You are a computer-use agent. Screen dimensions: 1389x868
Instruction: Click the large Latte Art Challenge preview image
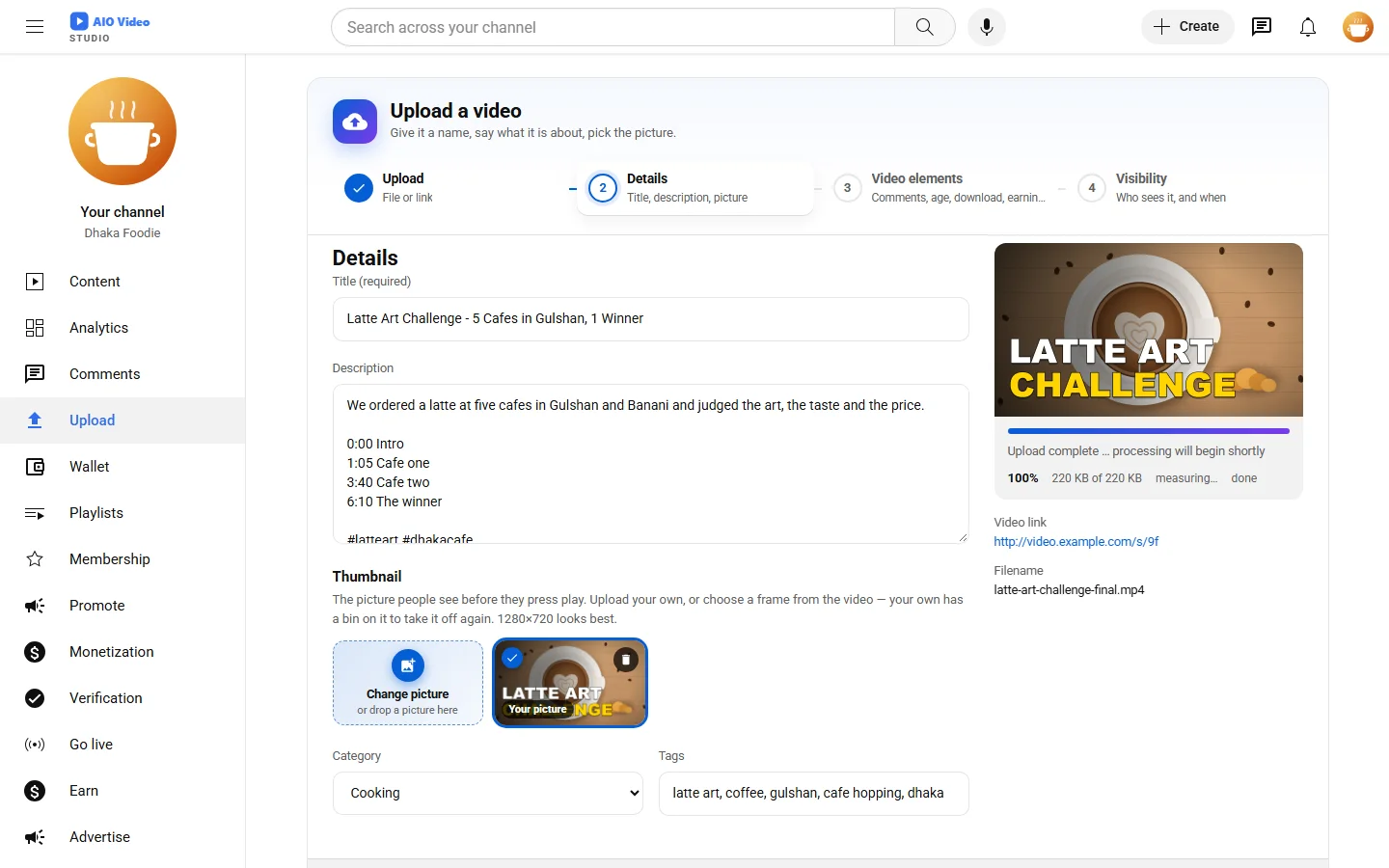coord(1149,330)
